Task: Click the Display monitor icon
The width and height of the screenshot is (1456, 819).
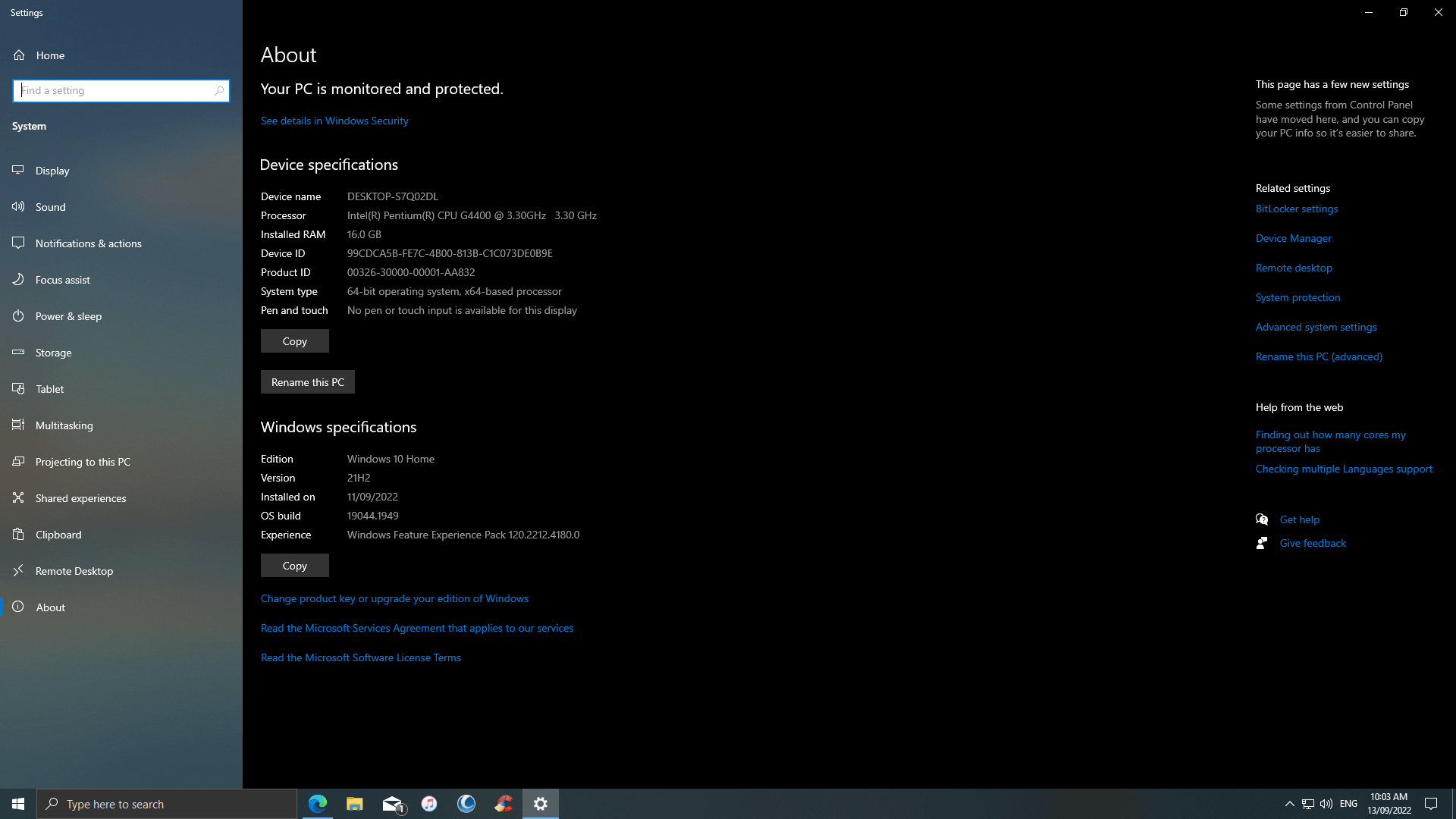Action: (x=18, y=170)
